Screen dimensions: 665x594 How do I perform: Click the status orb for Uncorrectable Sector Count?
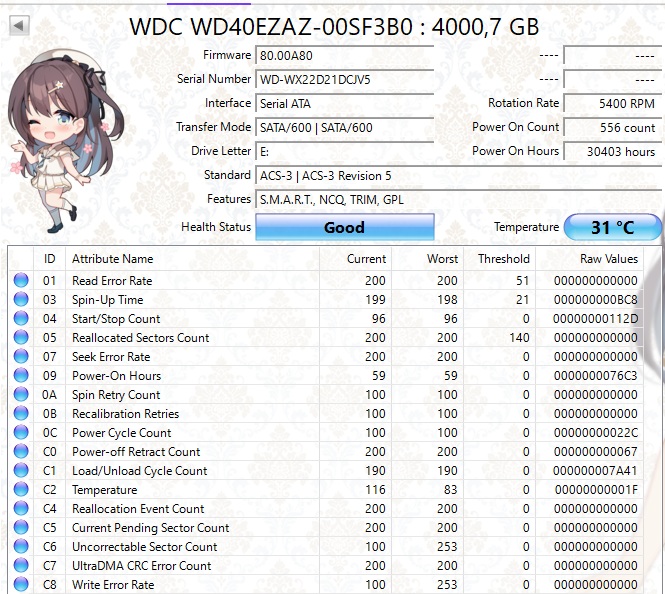(x=21, y=546)
